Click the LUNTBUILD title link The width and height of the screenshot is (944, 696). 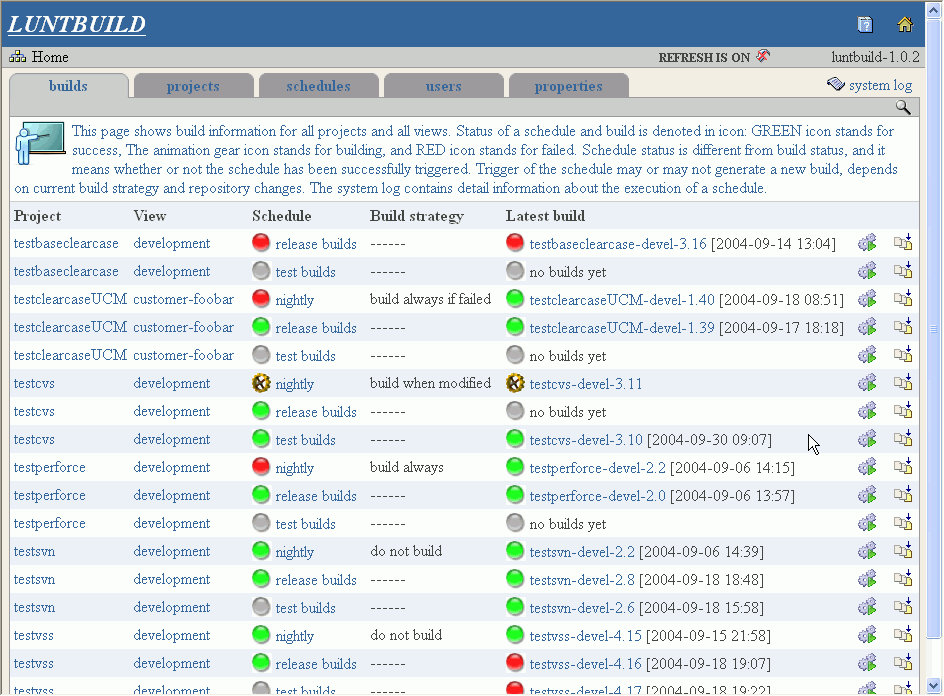click(x=77, y=25)
